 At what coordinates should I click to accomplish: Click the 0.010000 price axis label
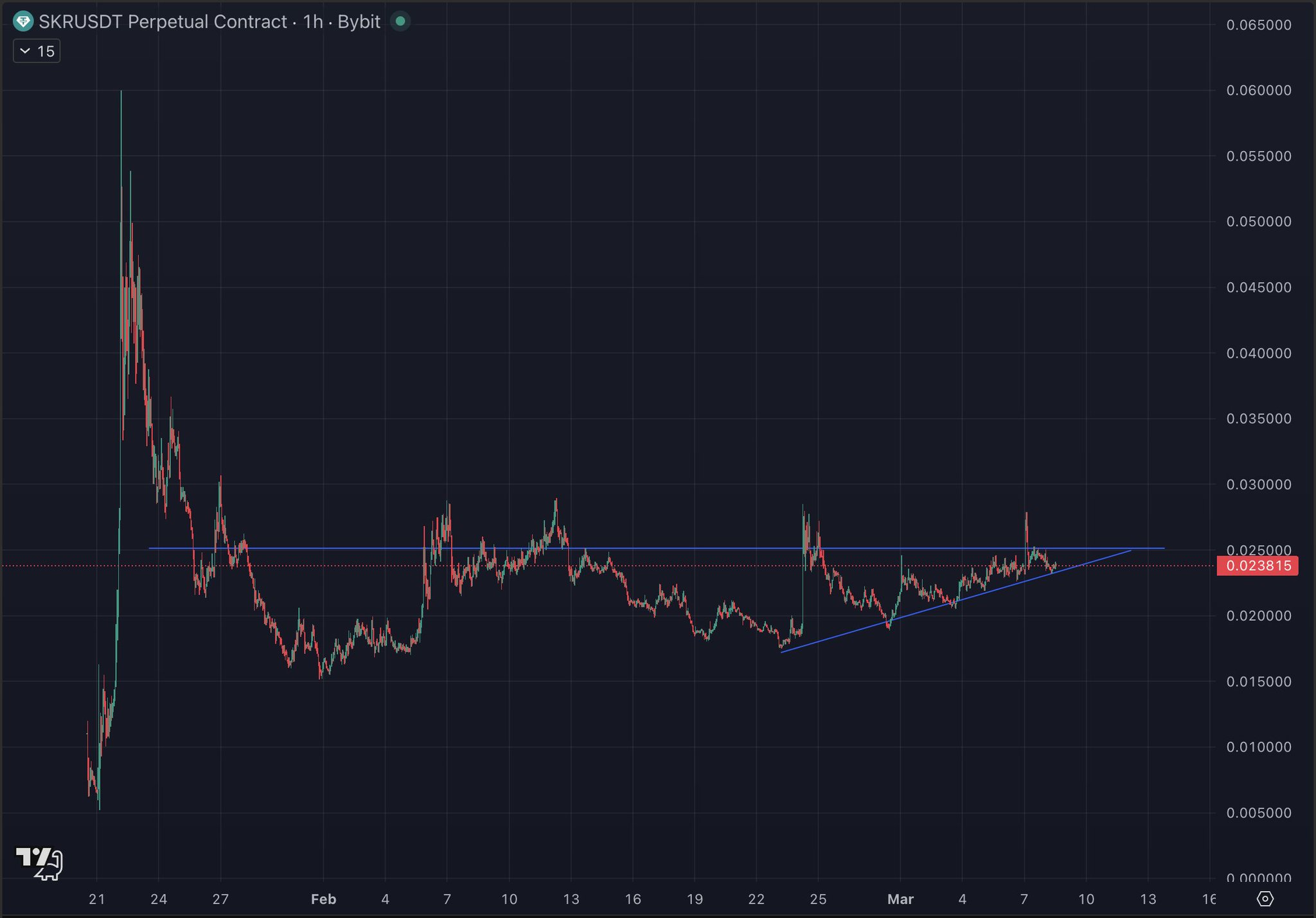coord(1258,747)
